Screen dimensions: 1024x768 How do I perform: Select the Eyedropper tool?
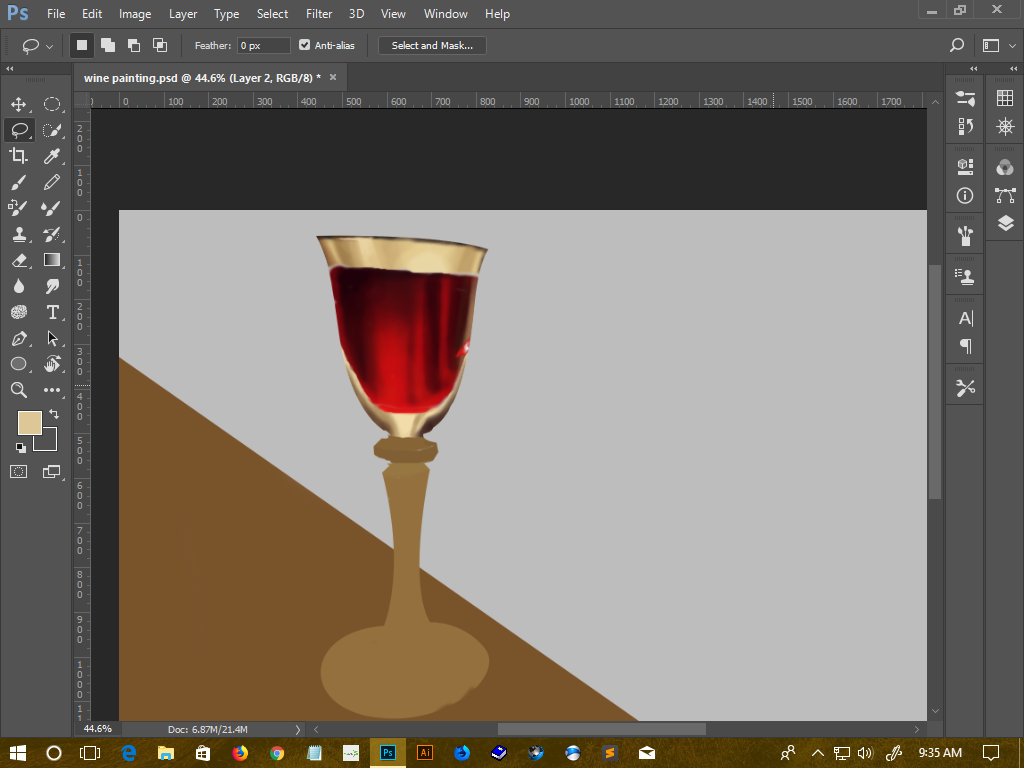click(52, 155)
